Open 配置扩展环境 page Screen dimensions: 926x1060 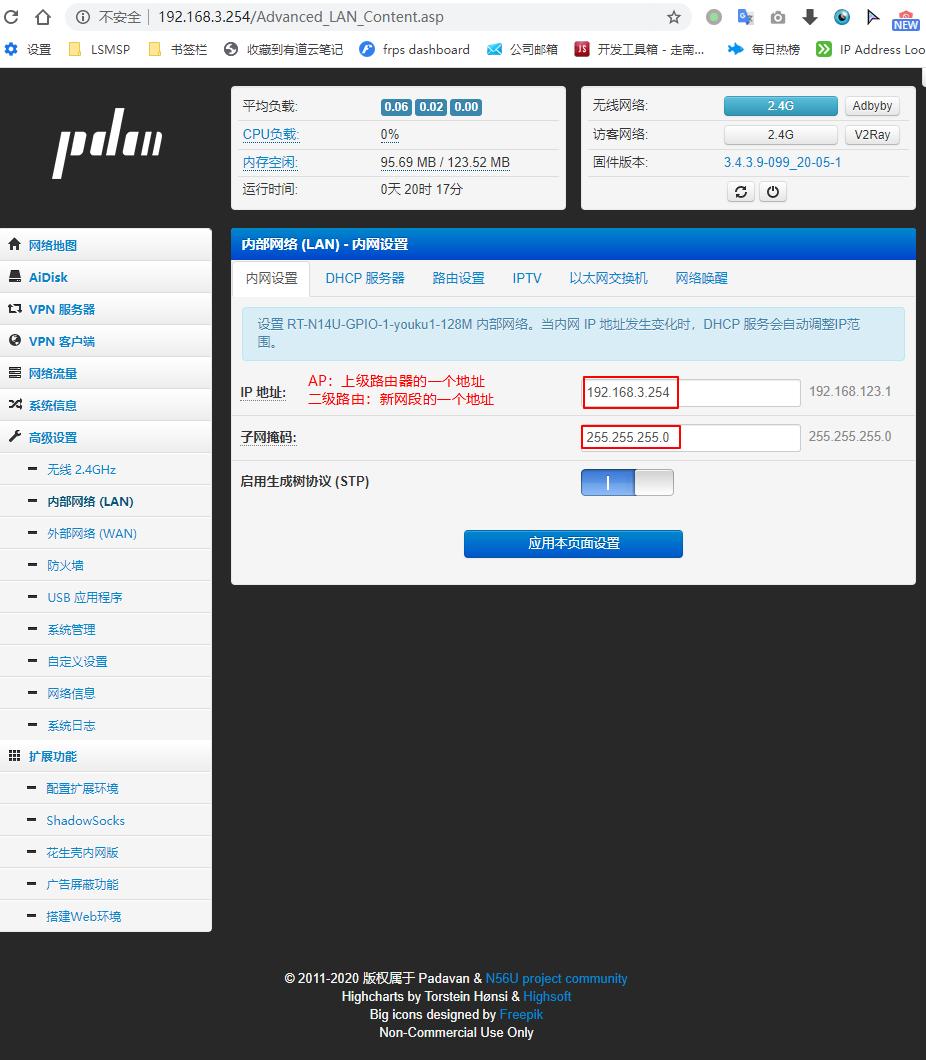[x=105, y=788]
